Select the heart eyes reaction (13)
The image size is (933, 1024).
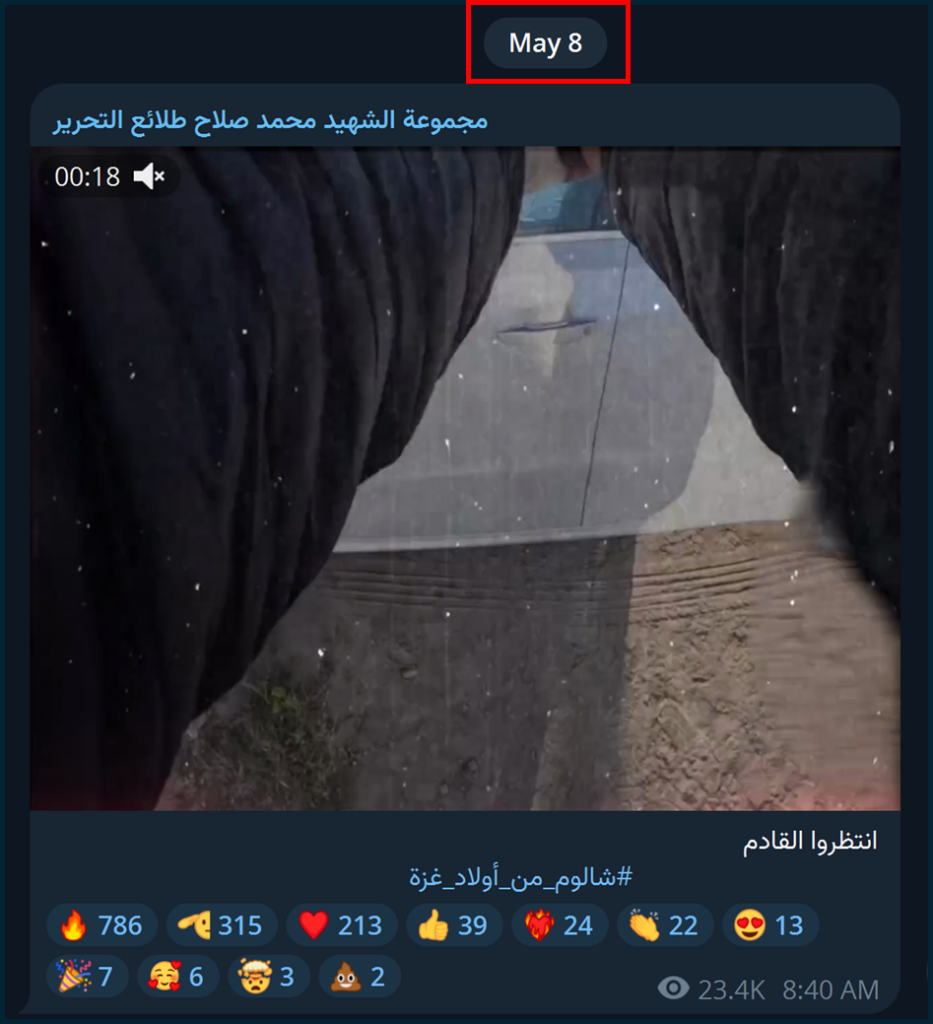(770, 925)
